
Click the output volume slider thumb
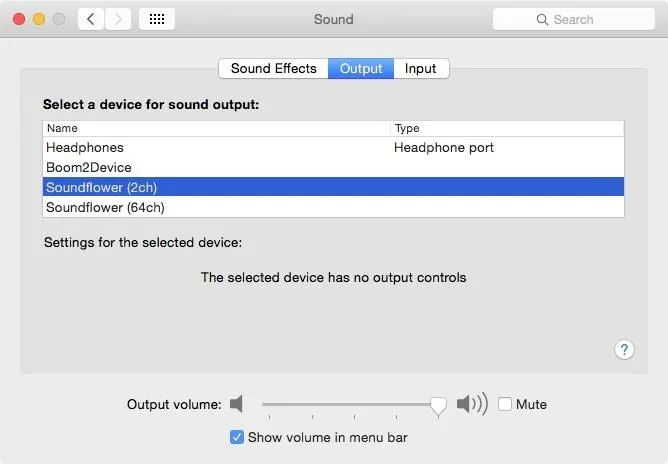click(x=438, y=406)
